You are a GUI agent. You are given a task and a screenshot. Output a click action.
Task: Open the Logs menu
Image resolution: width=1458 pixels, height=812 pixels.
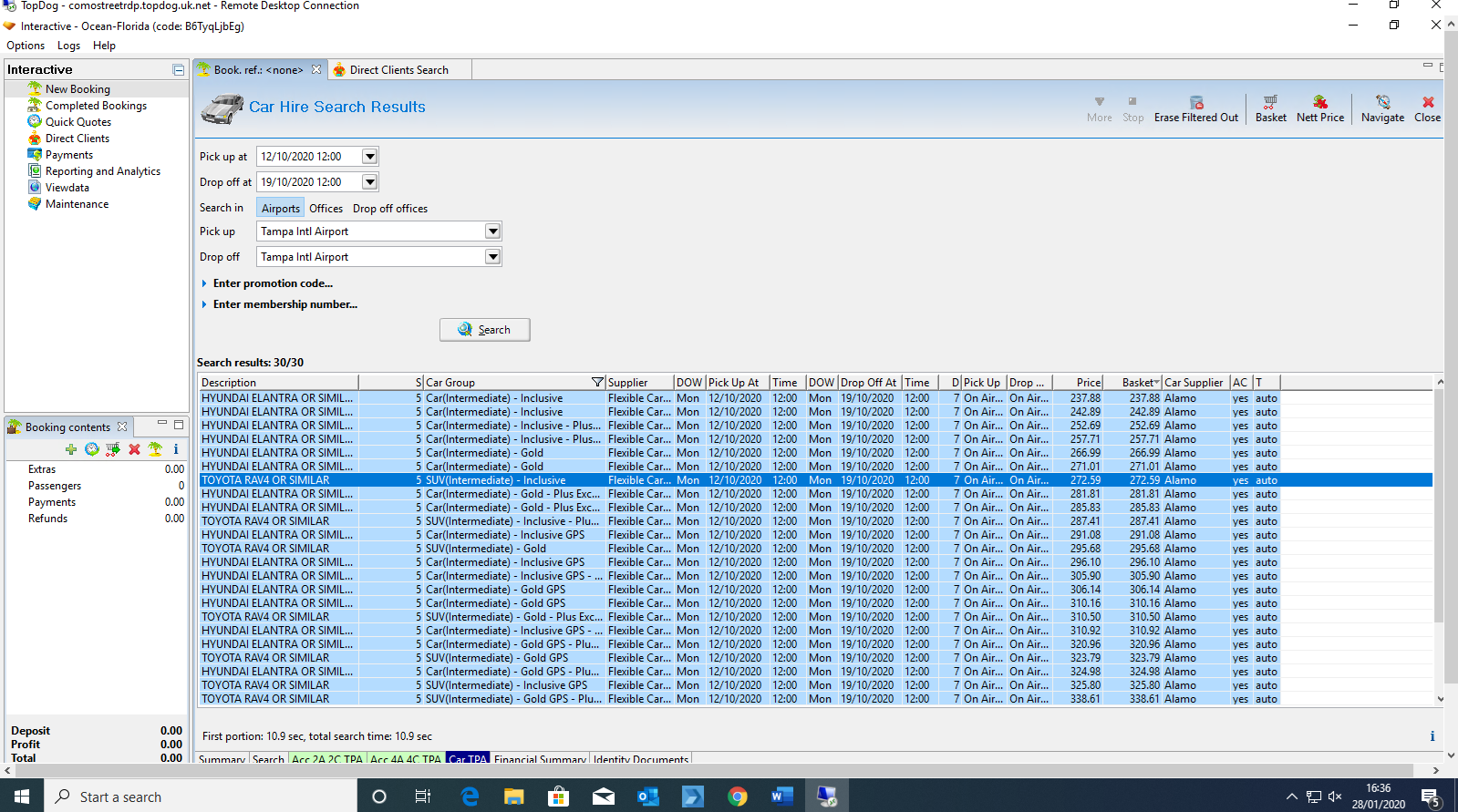[68, 46]
